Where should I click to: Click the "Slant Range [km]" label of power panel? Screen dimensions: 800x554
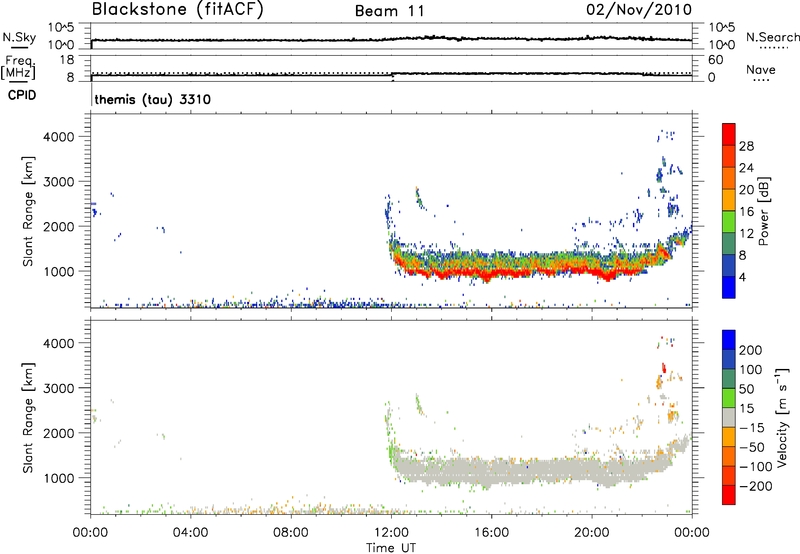[28, 211]
